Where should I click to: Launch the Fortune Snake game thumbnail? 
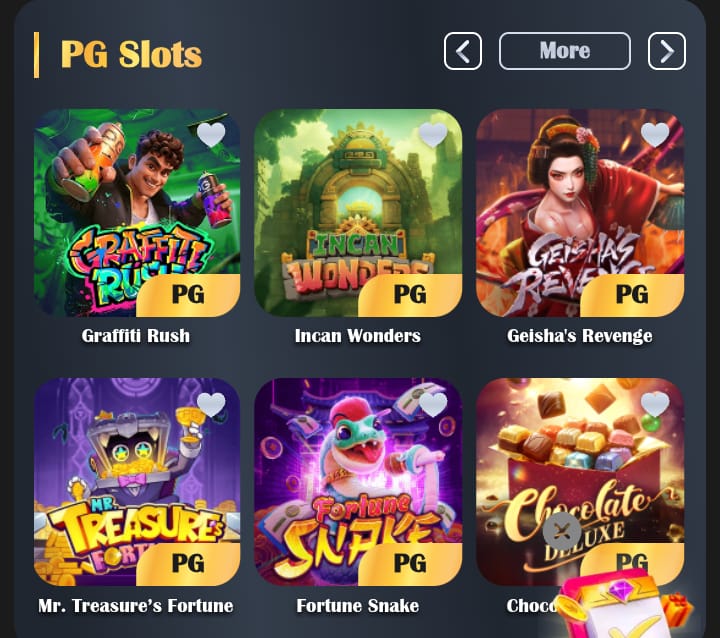(358, 482)
